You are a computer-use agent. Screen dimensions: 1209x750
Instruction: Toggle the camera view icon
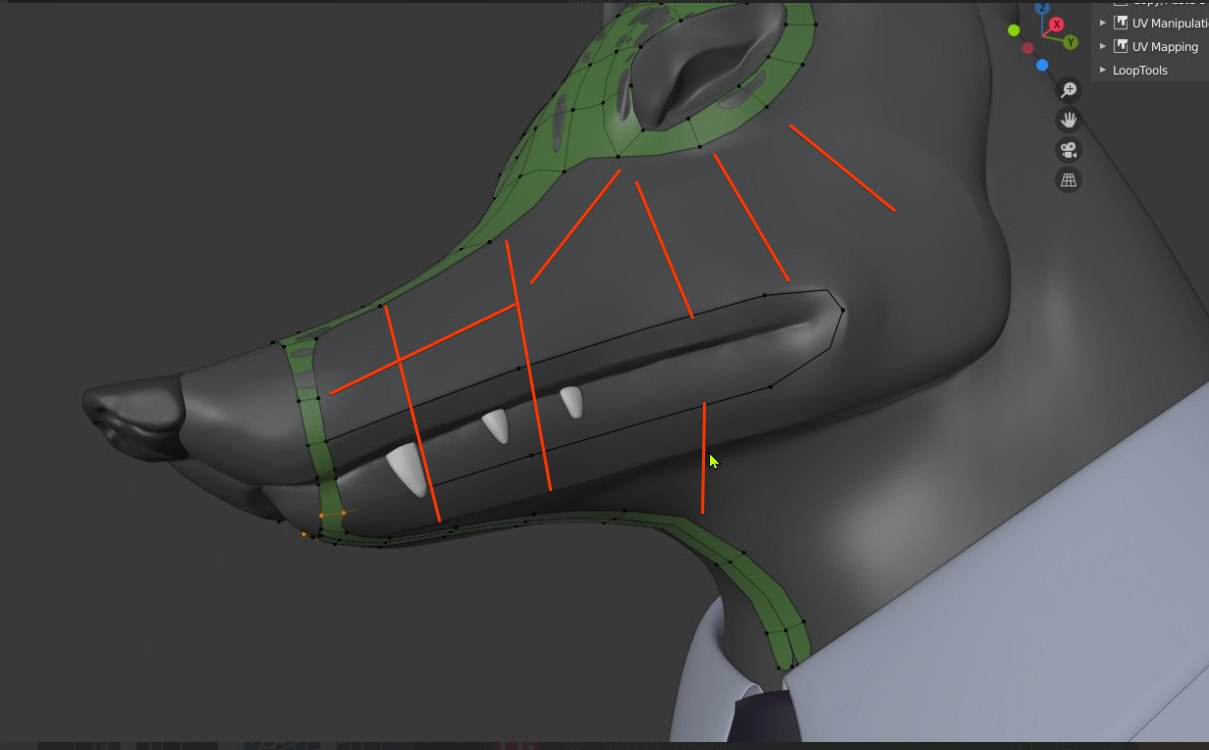click(1069, 150)
